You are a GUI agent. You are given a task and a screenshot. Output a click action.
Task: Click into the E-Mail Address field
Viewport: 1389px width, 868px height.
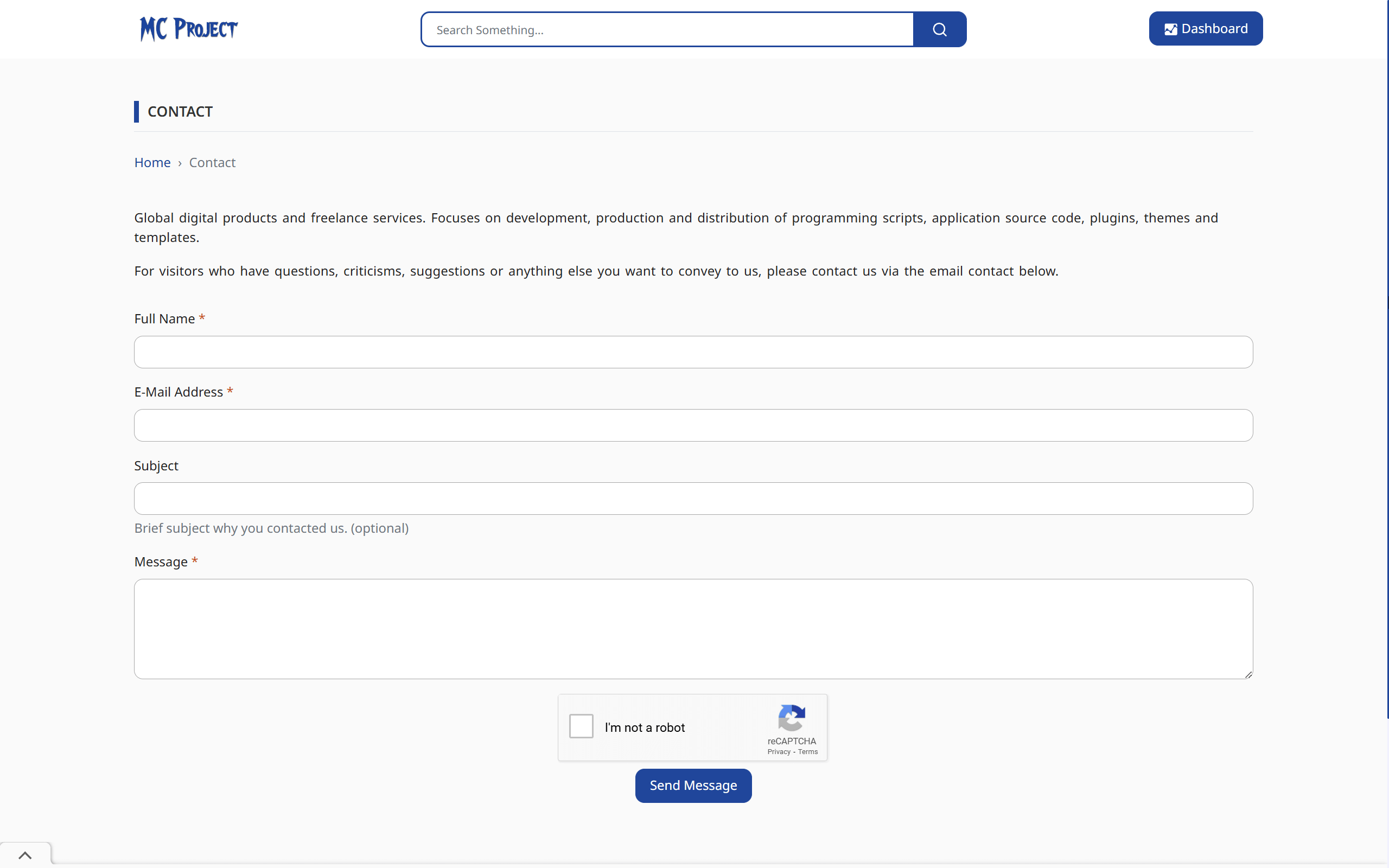pyautogui.click(x=693, y=425)
